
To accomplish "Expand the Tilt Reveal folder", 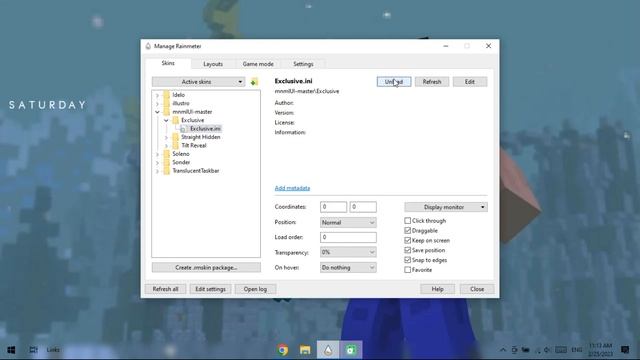I will point(166,146).
